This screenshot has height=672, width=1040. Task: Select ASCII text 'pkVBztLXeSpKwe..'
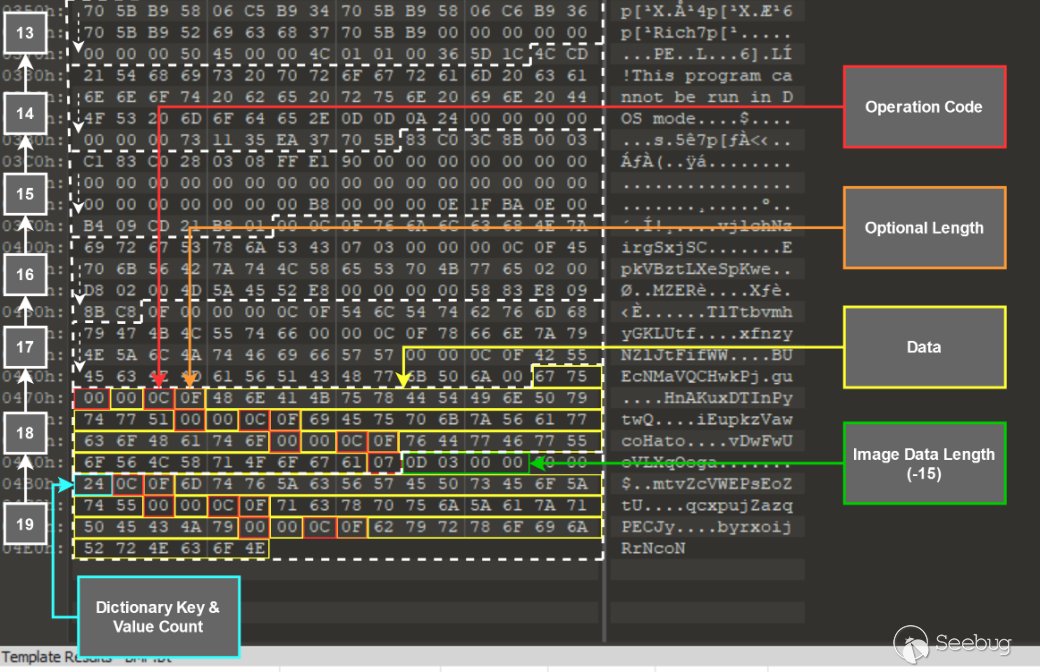tap(706, 269)
